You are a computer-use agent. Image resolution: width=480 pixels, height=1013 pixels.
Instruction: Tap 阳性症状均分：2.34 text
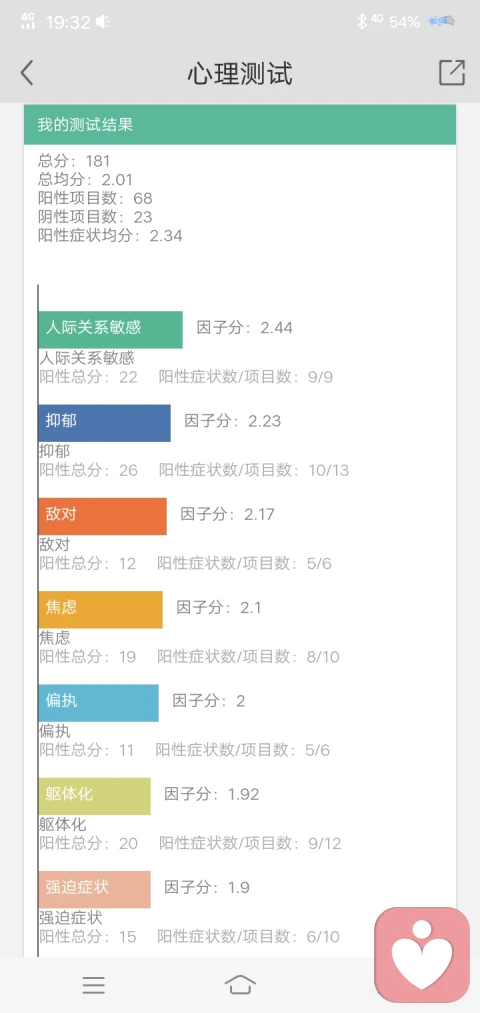(x=110, y=236)
